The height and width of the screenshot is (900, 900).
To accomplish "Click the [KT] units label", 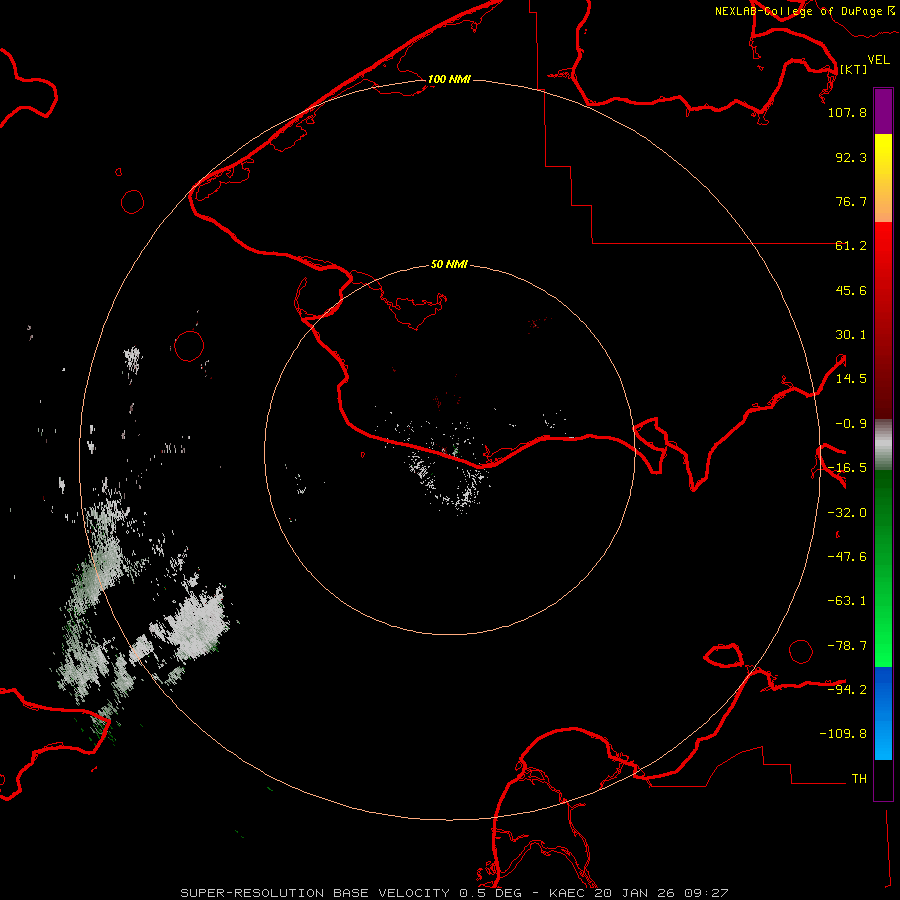I will 854,69.
